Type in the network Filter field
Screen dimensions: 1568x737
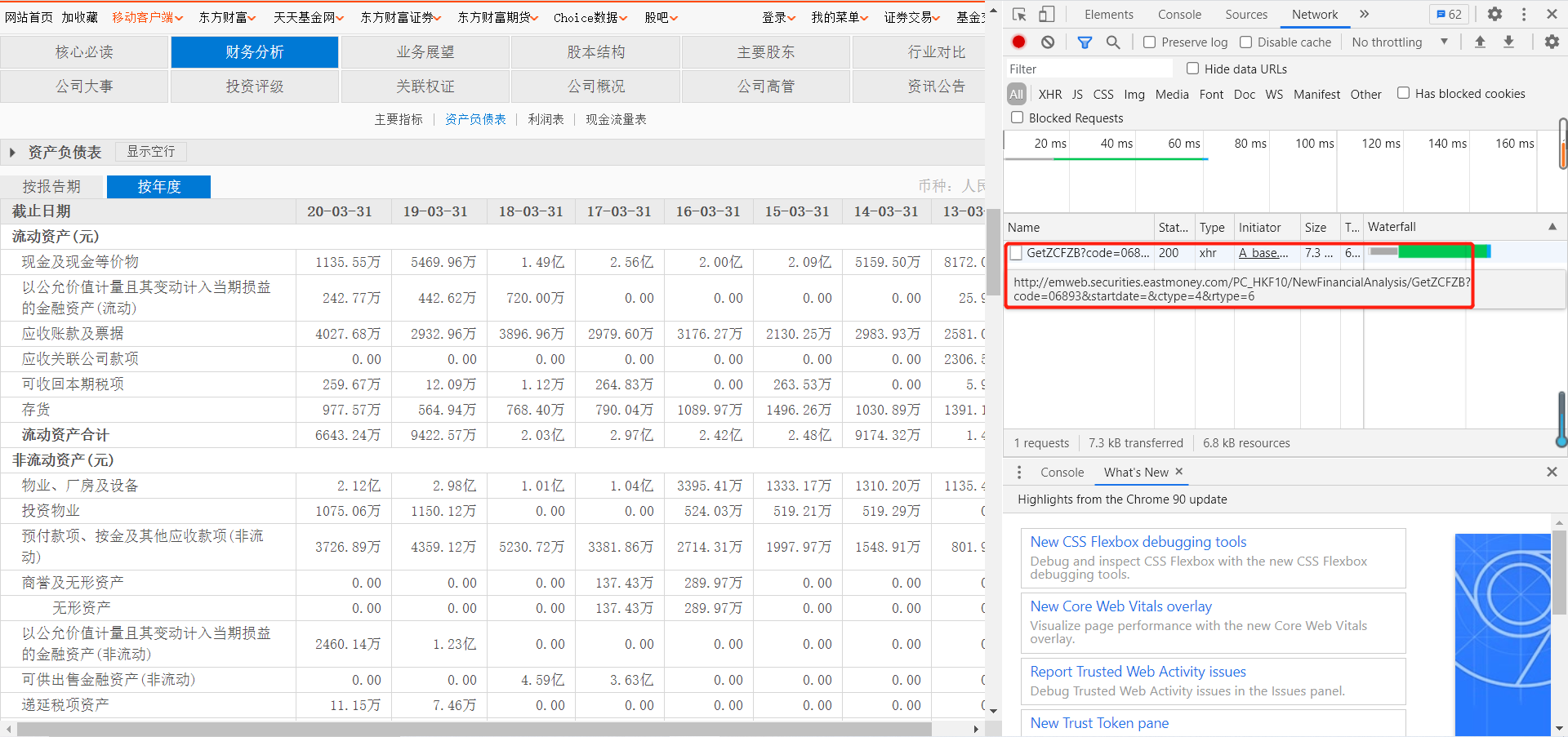point(1089,69)
